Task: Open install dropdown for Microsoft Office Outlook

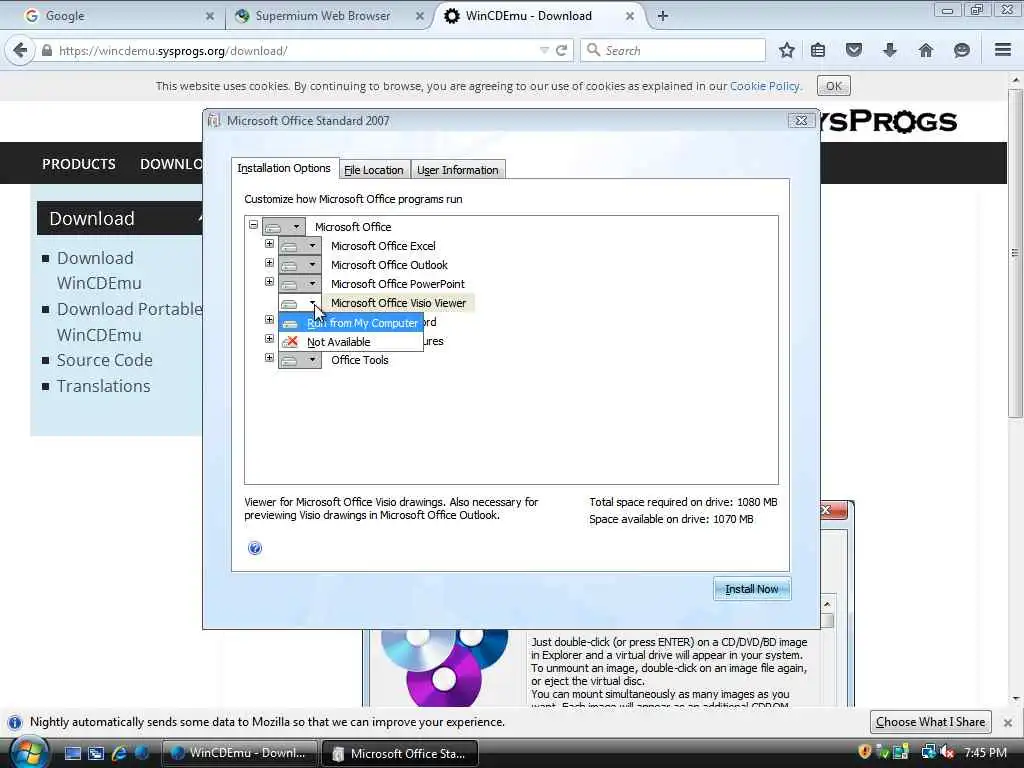Action: (x=300, y=264)
